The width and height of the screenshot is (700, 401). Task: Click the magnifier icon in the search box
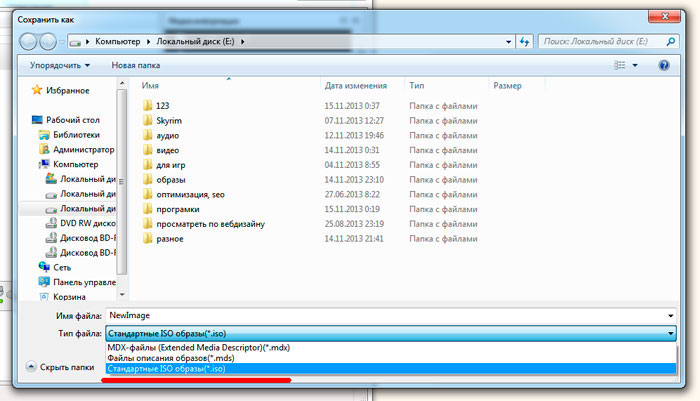[670, 42]
